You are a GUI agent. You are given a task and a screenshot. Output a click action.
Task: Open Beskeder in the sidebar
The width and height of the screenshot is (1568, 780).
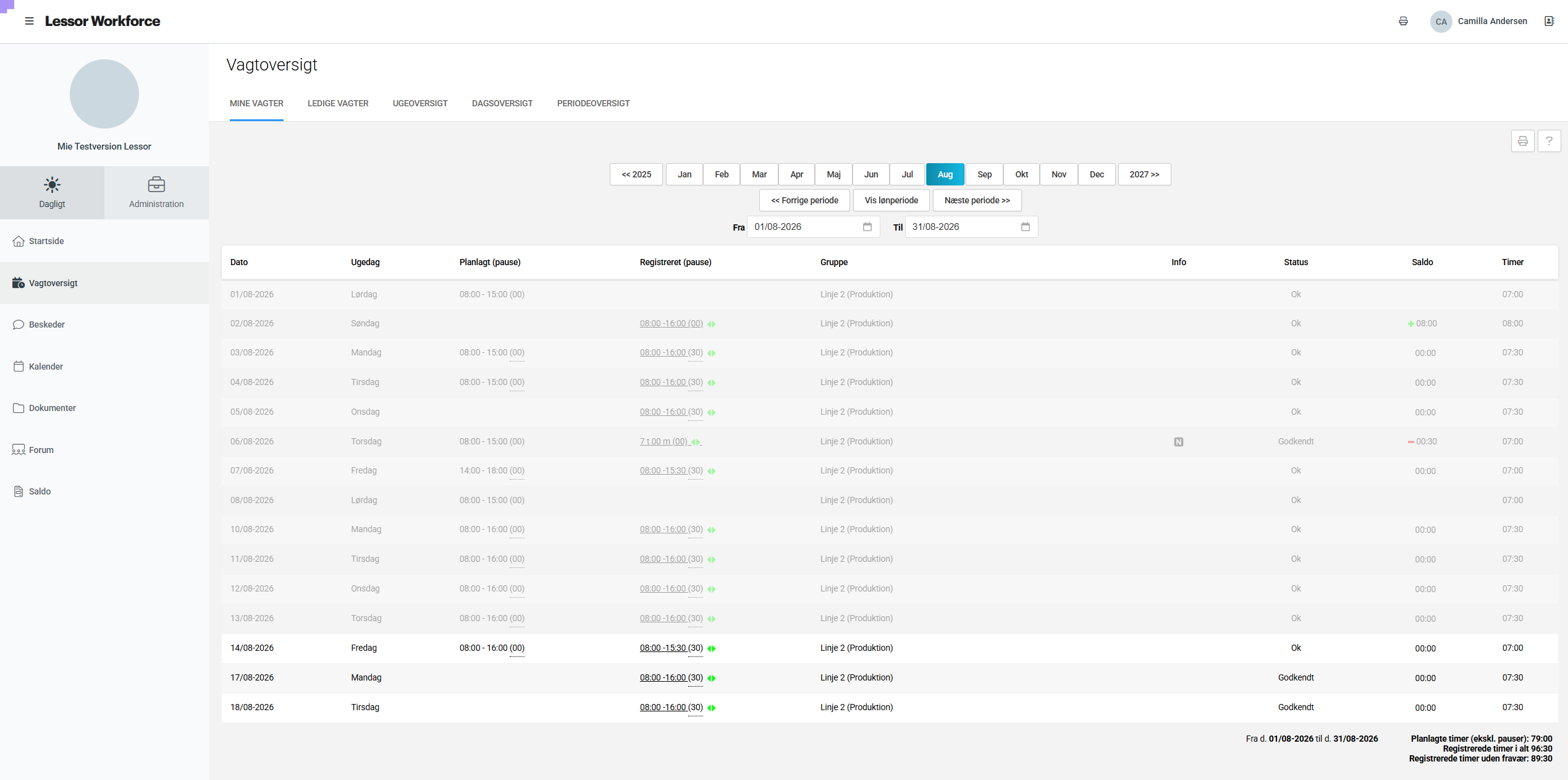[x=104, y=324]
